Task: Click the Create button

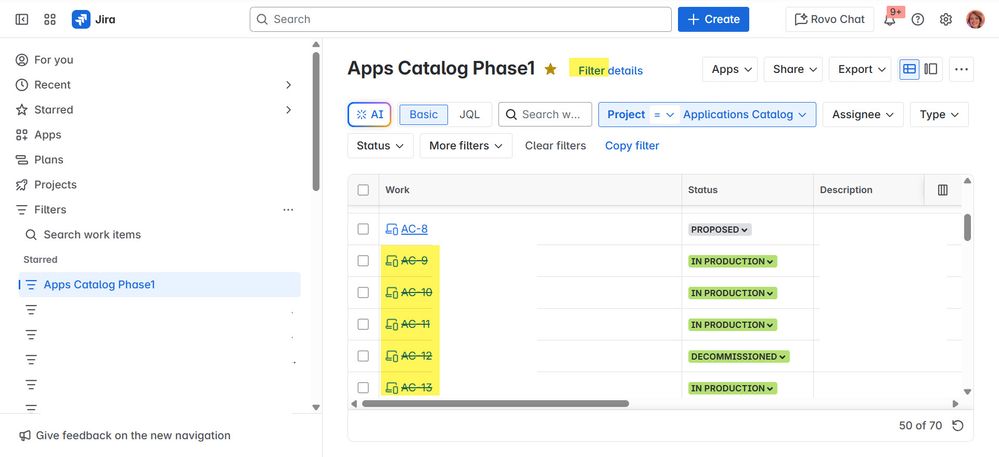Action: click(713, 19)
